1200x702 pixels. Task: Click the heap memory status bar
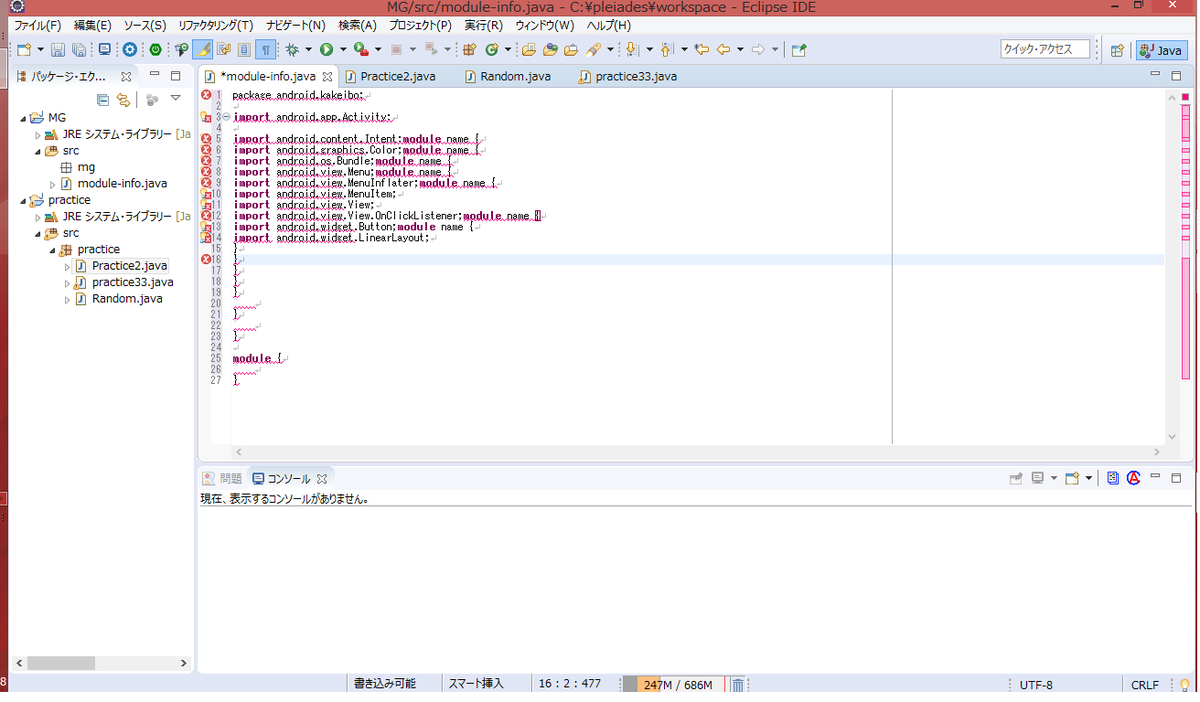point(675,685)
